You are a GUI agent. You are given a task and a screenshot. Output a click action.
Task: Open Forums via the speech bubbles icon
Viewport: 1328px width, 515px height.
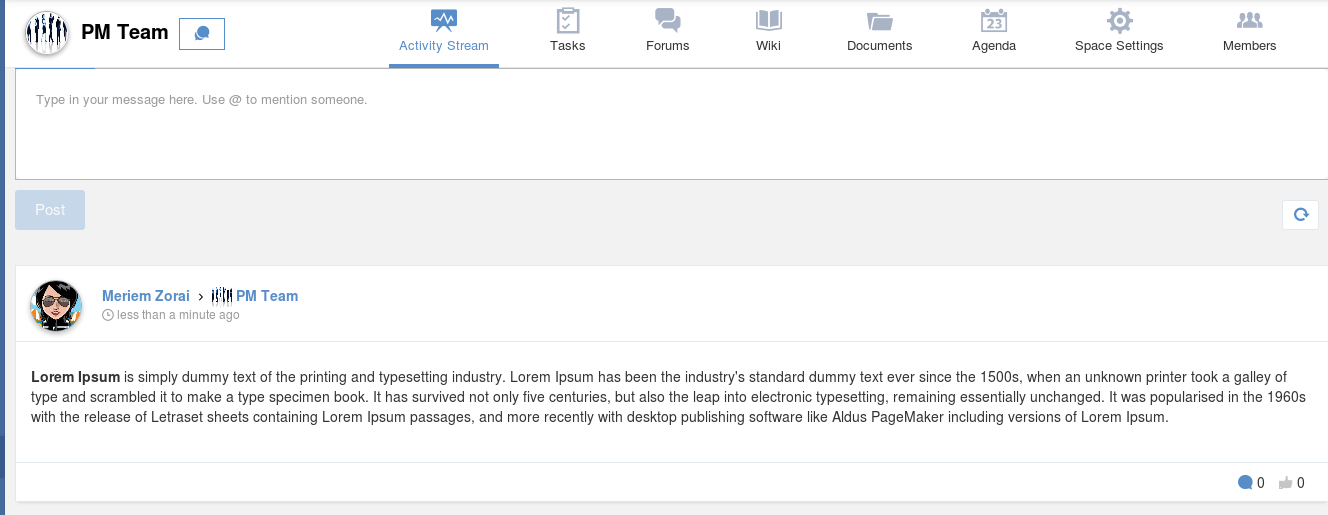[x=667, y=20]
